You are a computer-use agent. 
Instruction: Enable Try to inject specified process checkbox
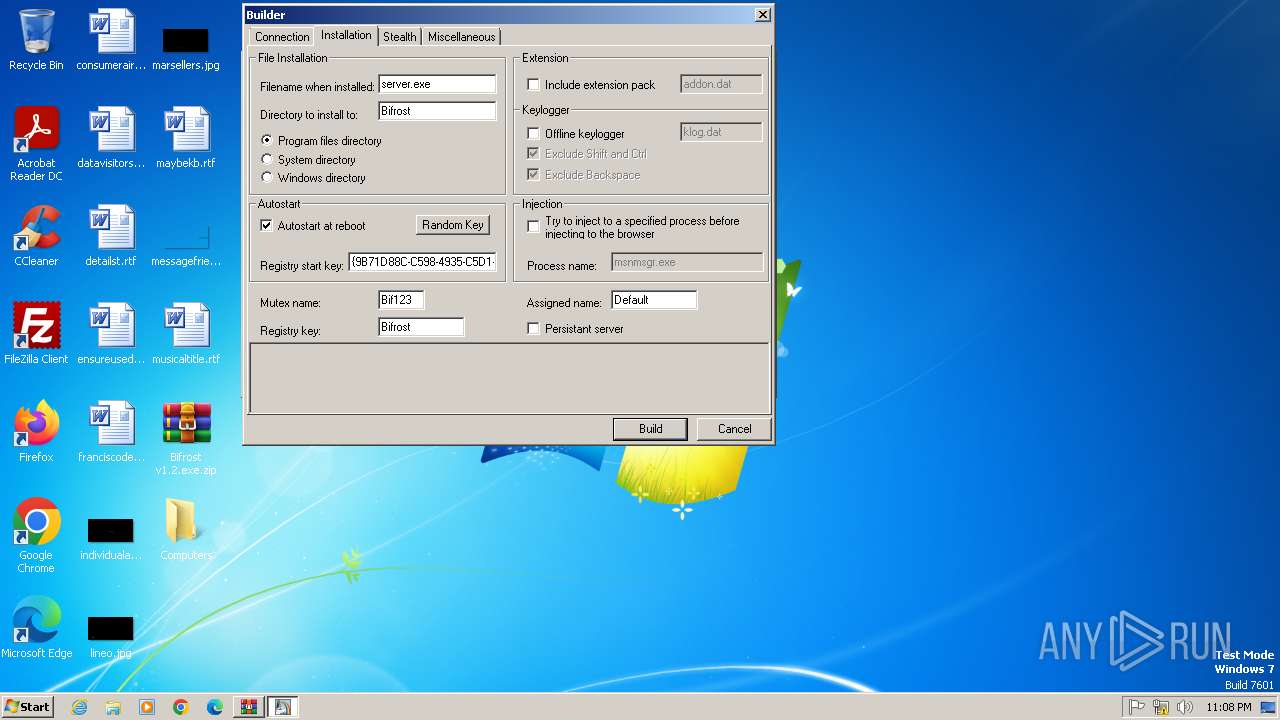(x=534, y=227)
